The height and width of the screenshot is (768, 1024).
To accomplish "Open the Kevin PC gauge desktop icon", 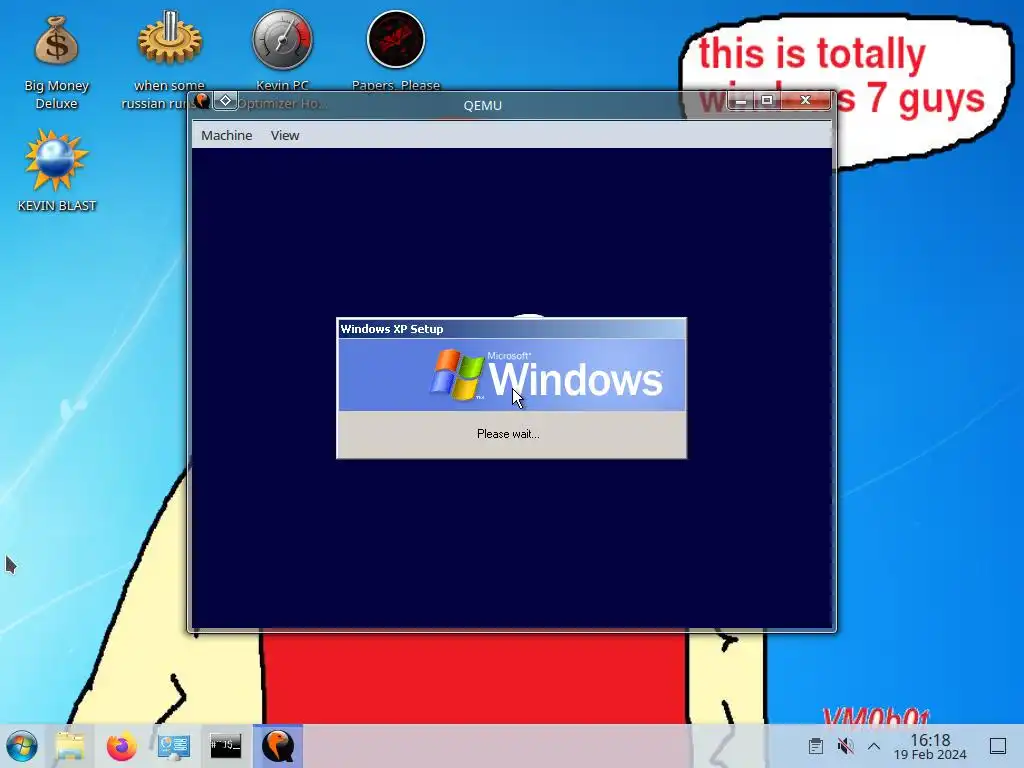I will pos(282,39).
